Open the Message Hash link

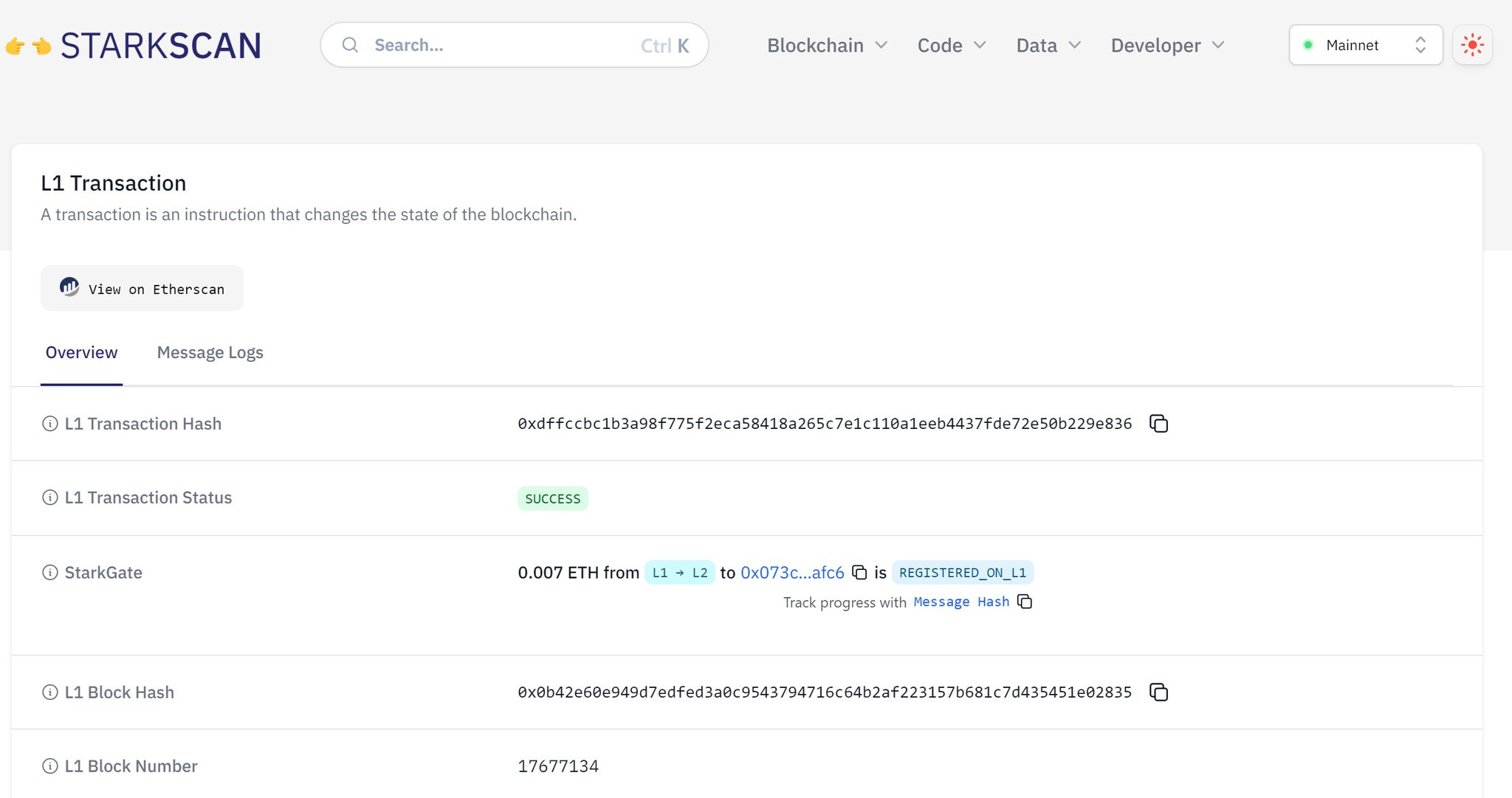tap(961, 602)
